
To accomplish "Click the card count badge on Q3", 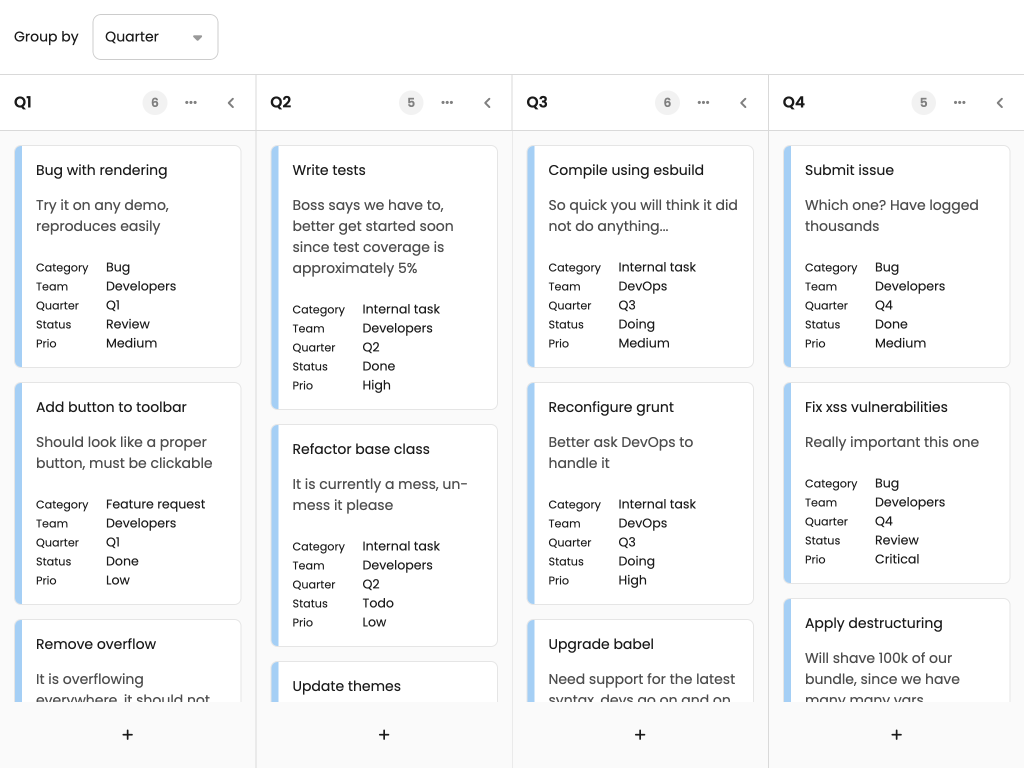I will point(667,102).
